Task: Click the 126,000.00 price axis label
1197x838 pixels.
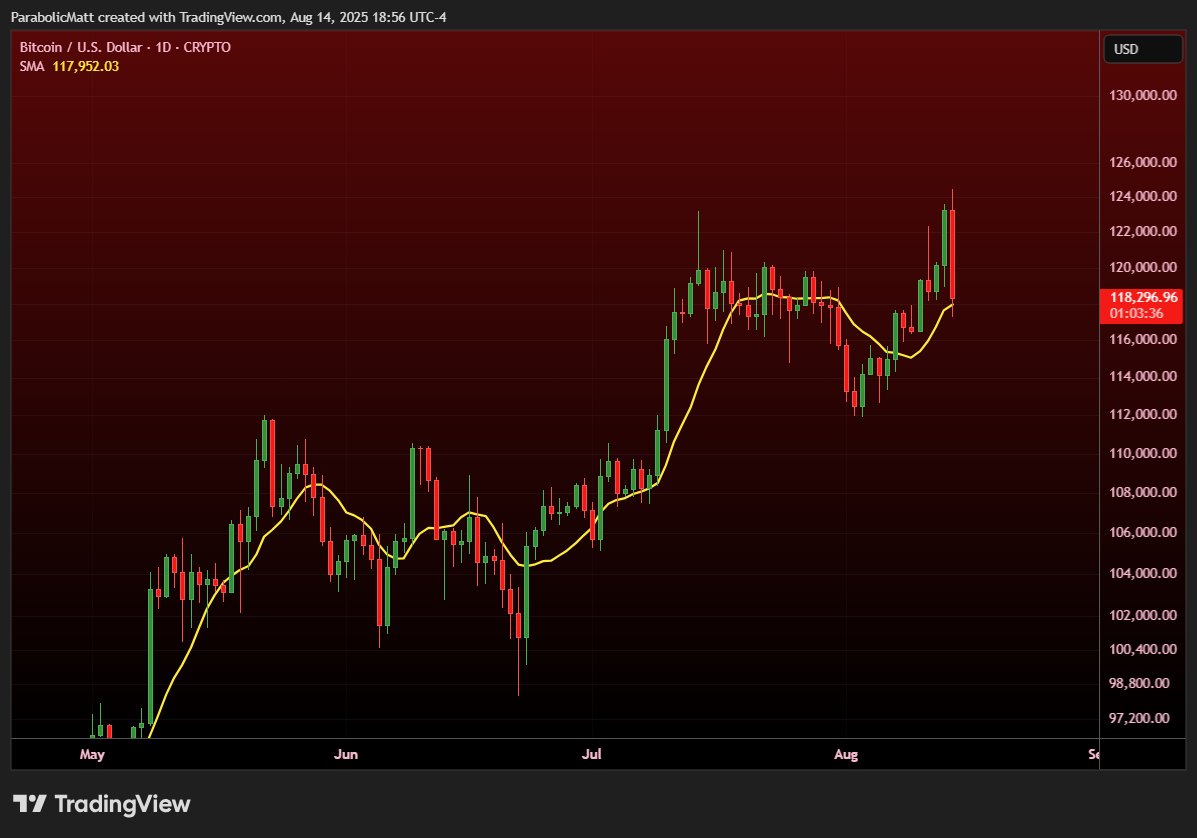Action: click(x=1142, y=162)
